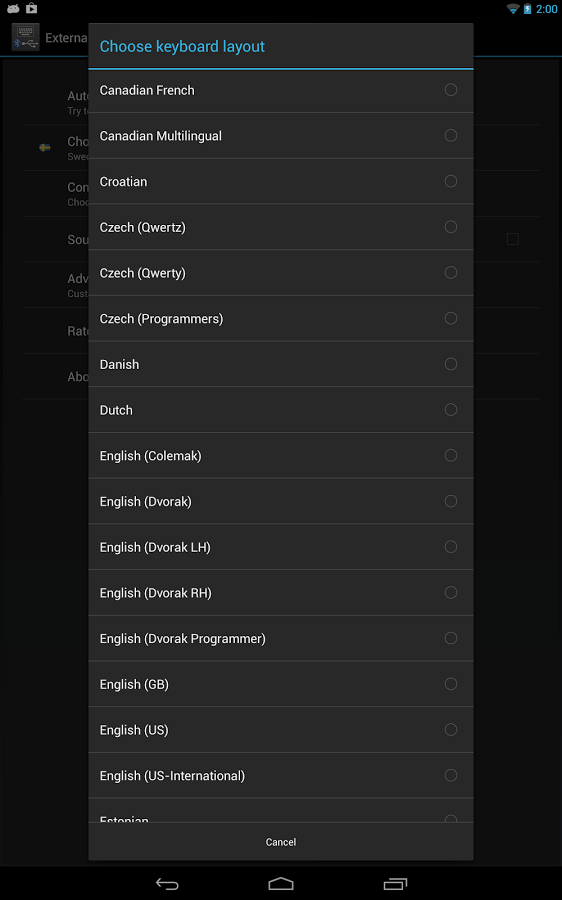Choose the Czech (Qwertz) layout
The width and height of the screenshot is (562, 900).
pos(281,227)
